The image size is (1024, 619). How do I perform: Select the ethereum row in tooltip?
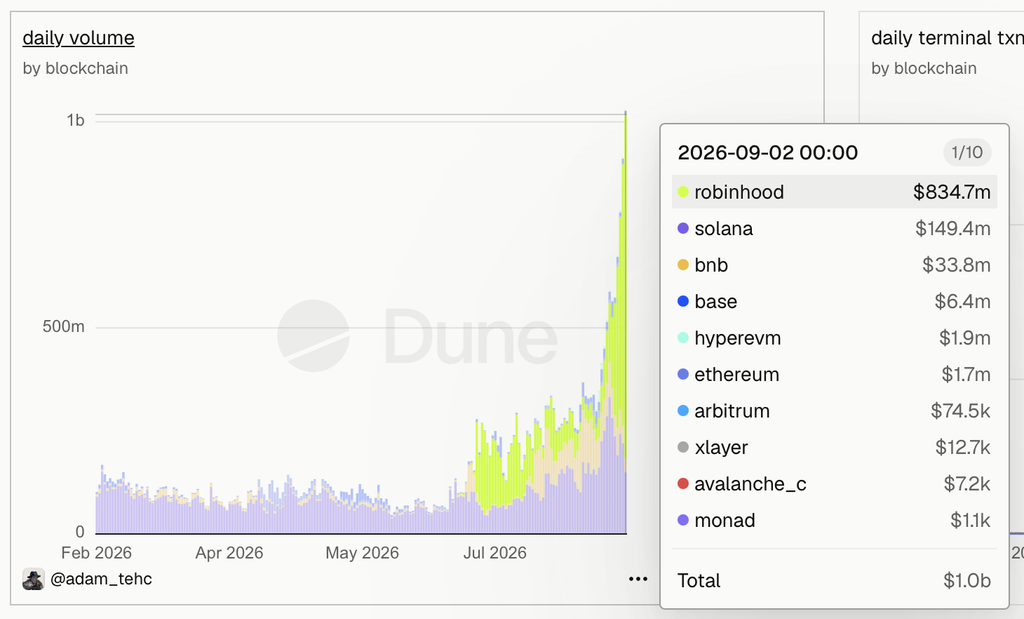click(834, 374)
